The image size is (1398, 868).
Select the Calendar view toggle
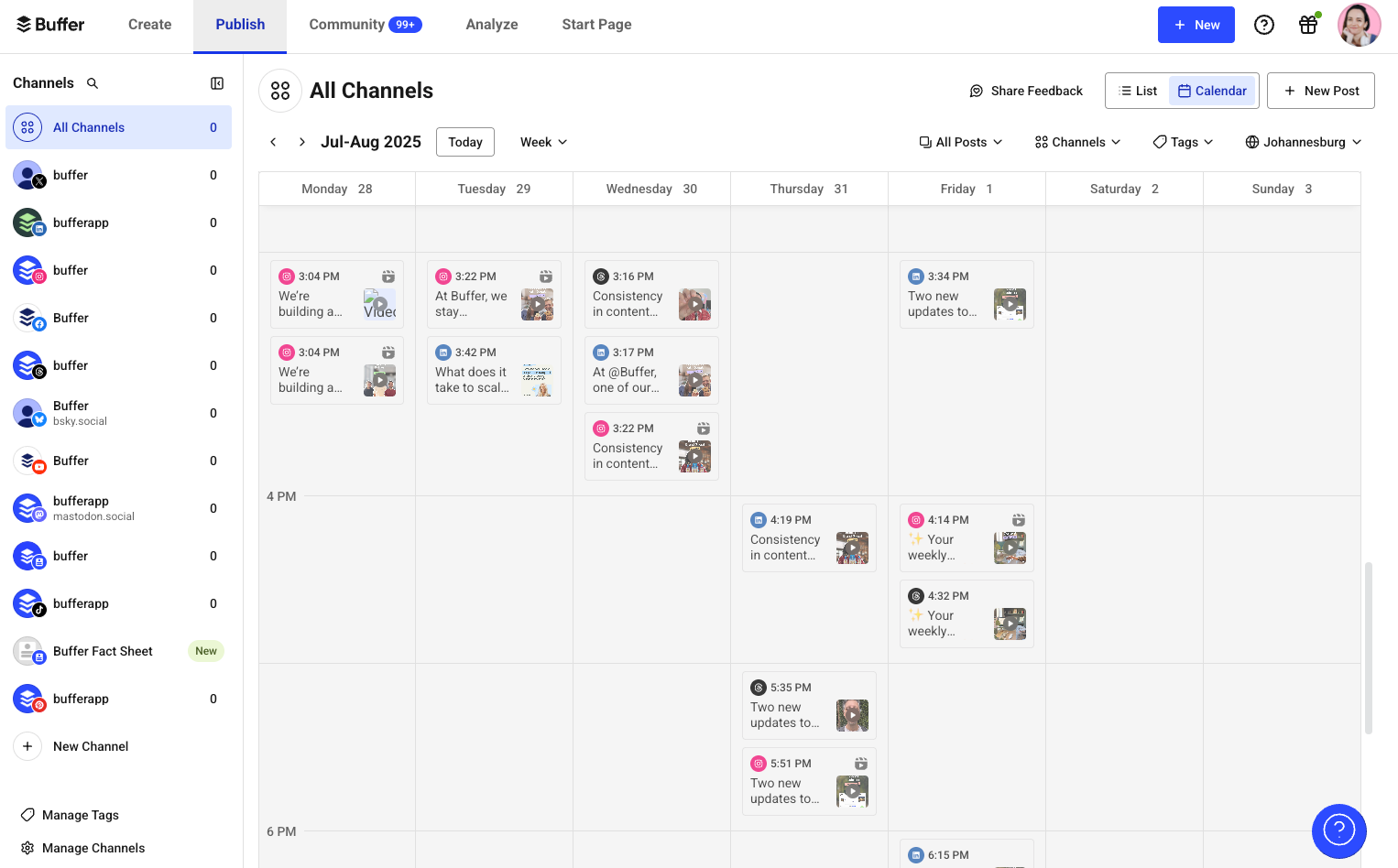1212,91
